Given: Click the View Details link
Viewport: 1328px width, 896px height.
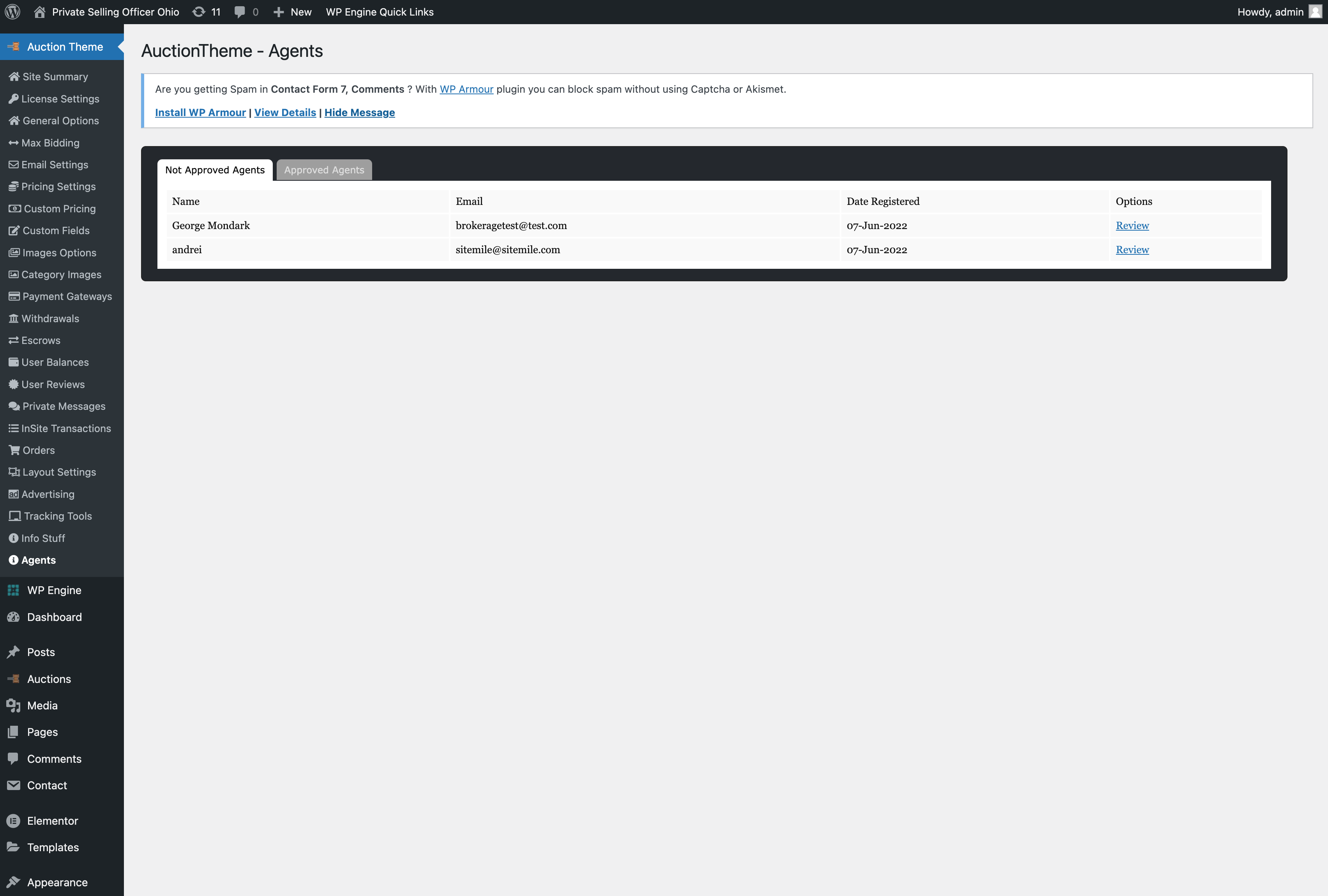Looking at the screenshot, I should (x=285, y=113).
